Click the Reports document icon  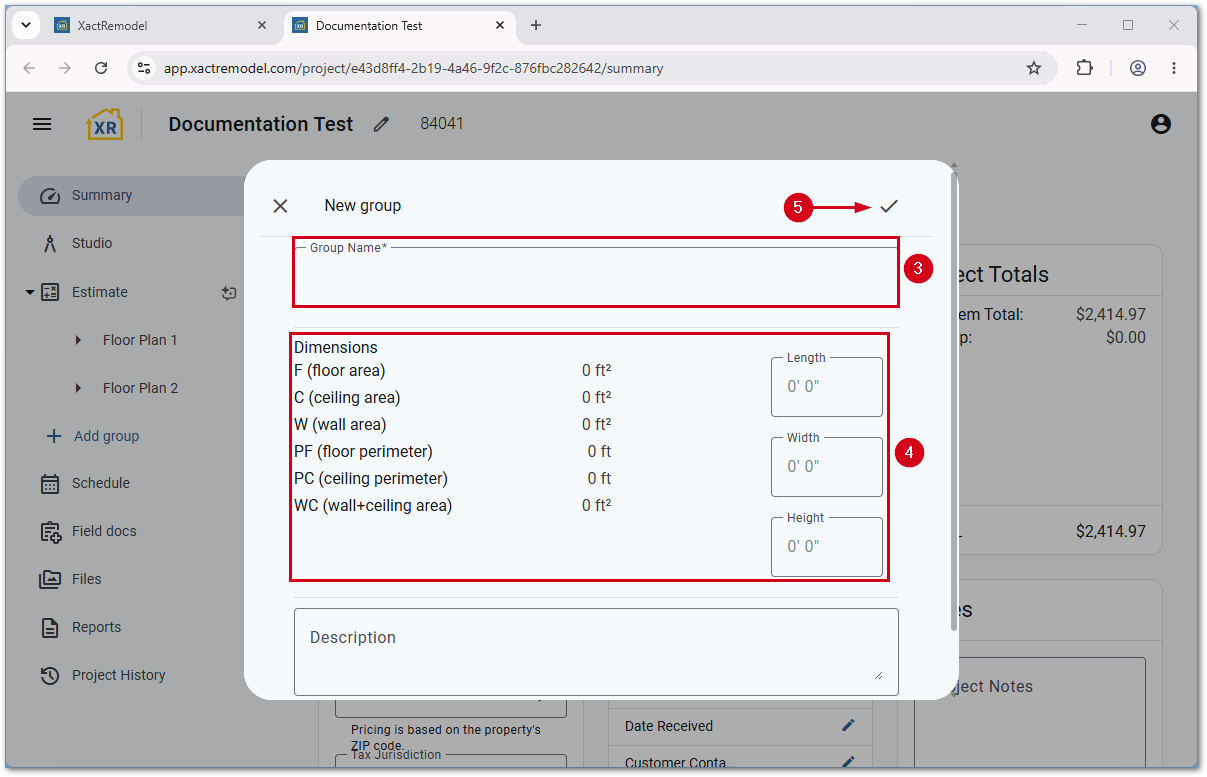(x=50, y=627)
